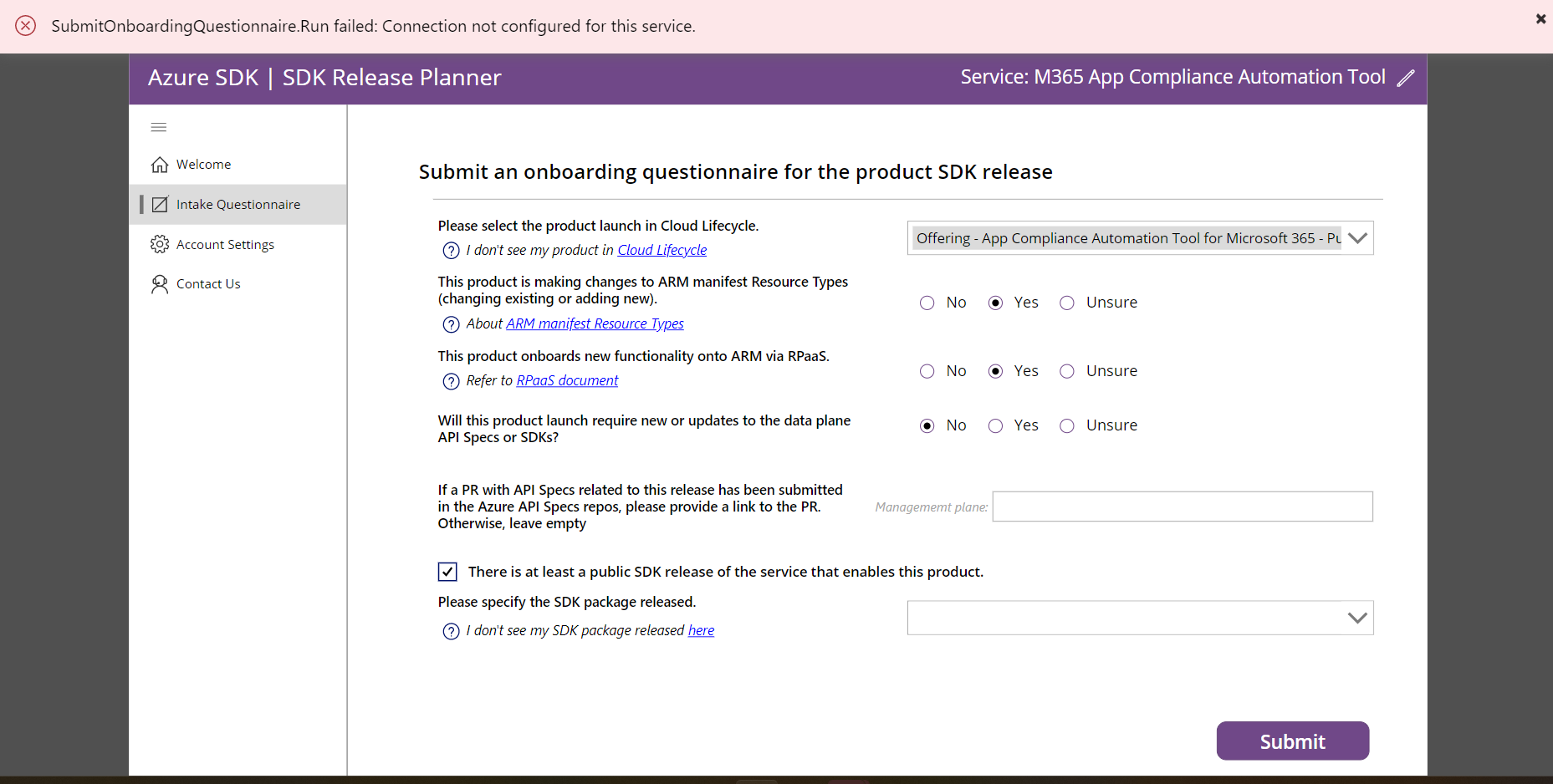Select Unsure for ARM manifest changes

pos(1067,303)
